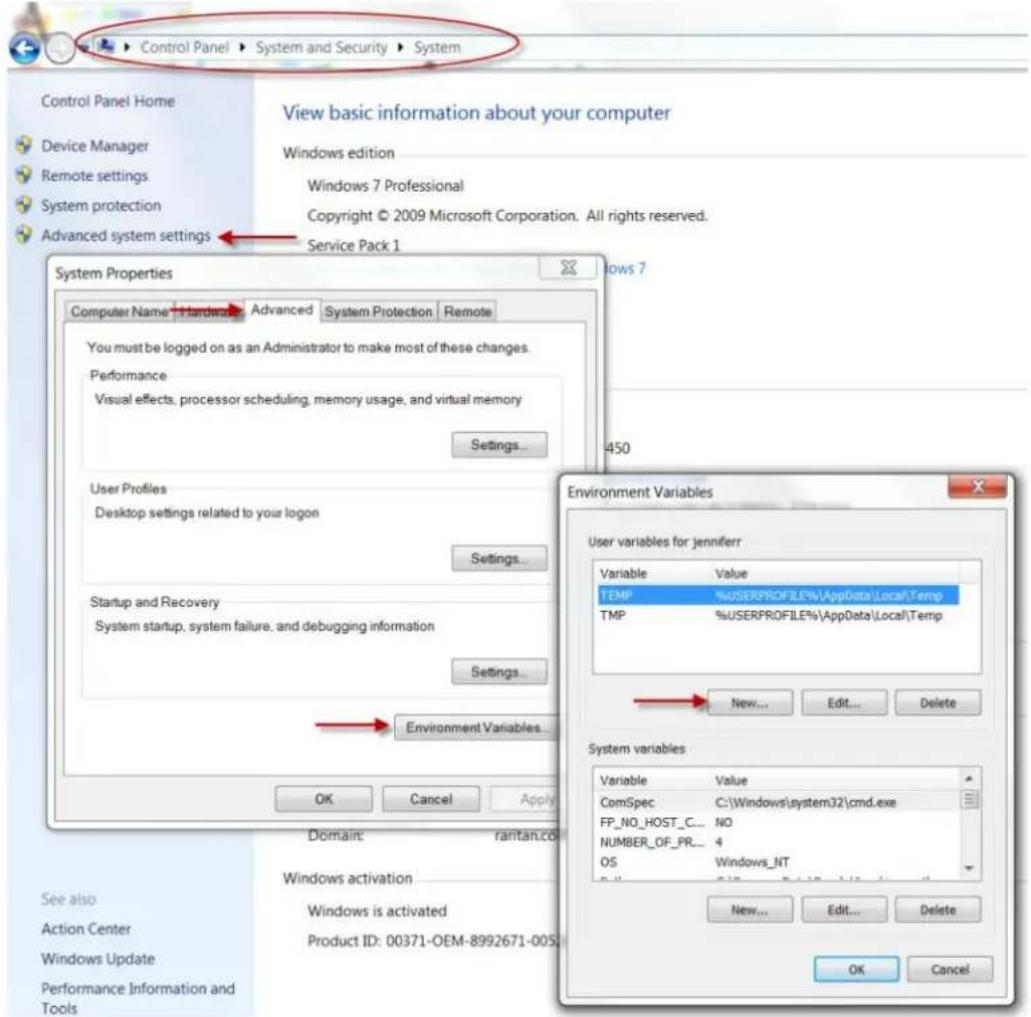Expand breadcrumb arrow after Control Panel
Screen dimensions: 1031x1017
(242, 47)
